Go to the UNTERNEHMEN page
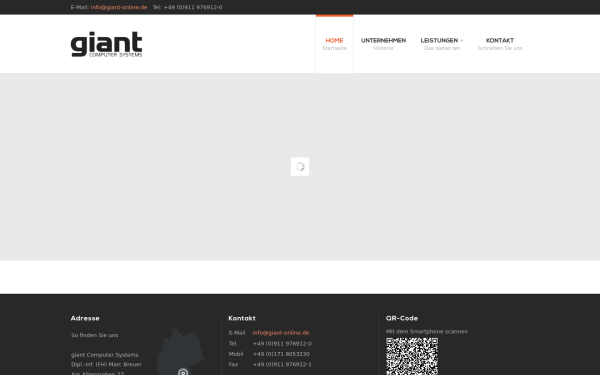Image resolution: width=600 pixels, height=375 pixels. pyautogui.click(x=383, y=44)
